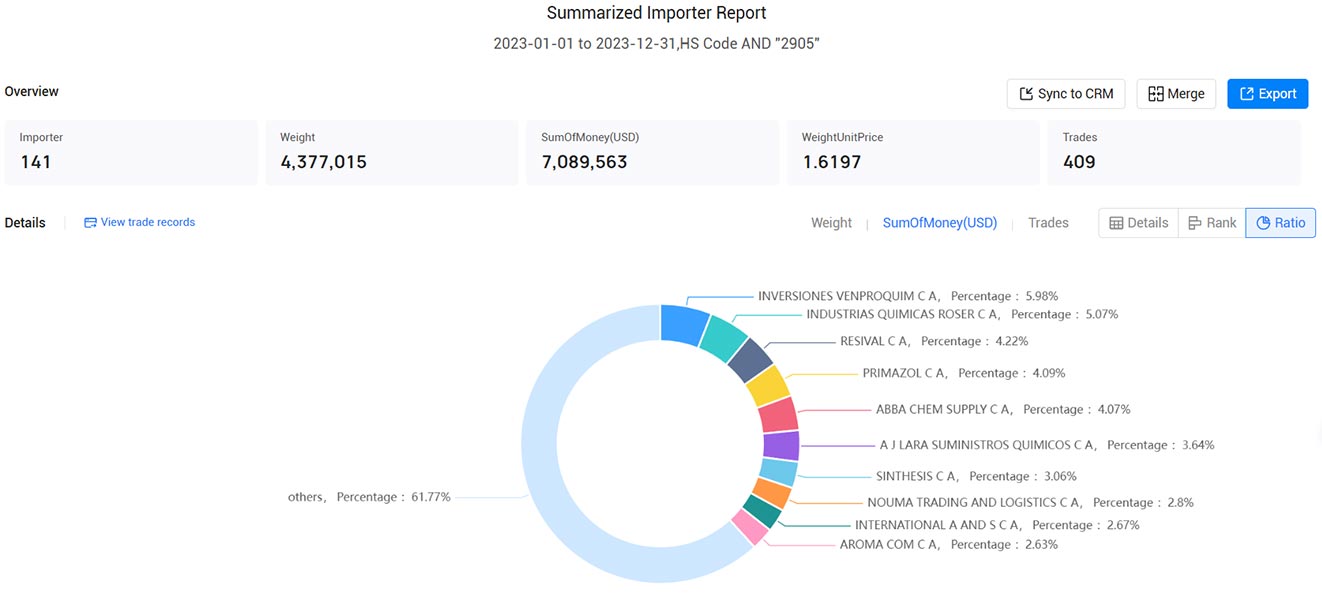Click the purple A J Lara segment
Screen dimensions: 1322x593
pyautogui.click(x=781, y=446)
